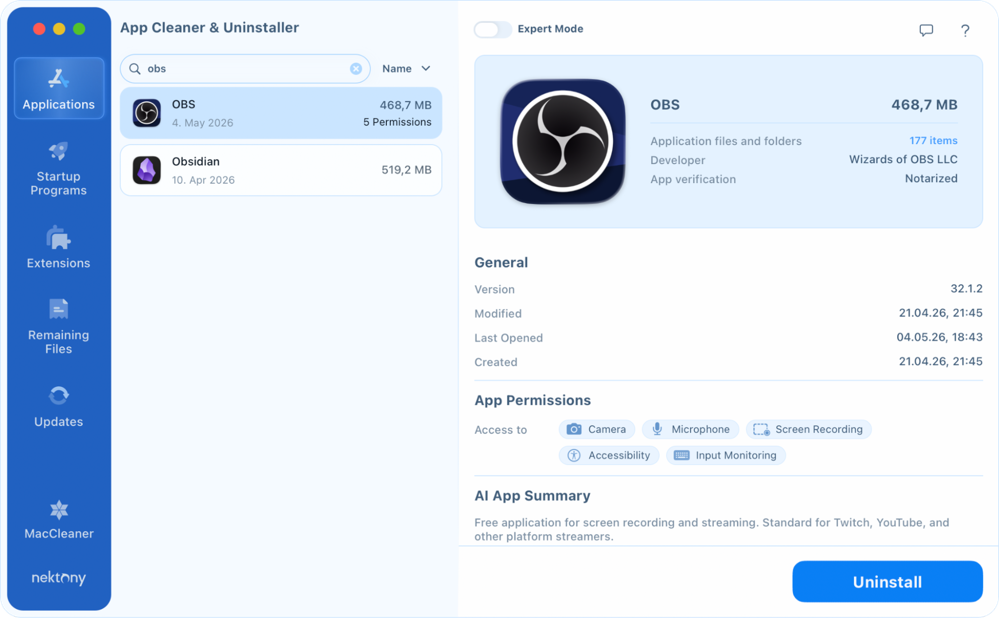Click the large OBS logo in details
The width and height of the screenshot is (999, 618).
click(x=563, y=141)
